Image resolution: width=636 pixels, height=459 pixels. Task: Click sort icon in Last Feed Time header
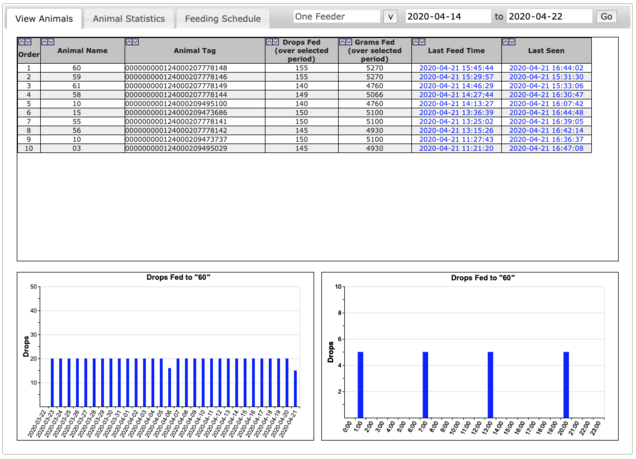point(420,42)
